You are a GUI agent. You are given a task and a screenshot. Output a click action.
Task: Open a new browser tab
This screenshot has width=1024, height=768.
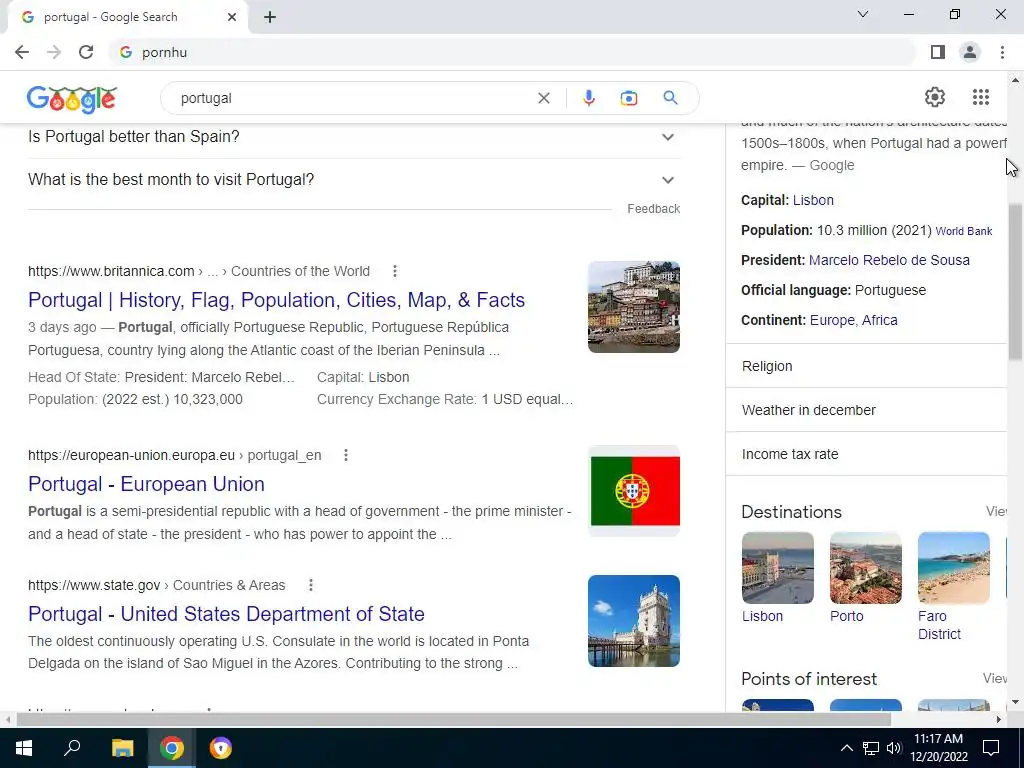270,18
